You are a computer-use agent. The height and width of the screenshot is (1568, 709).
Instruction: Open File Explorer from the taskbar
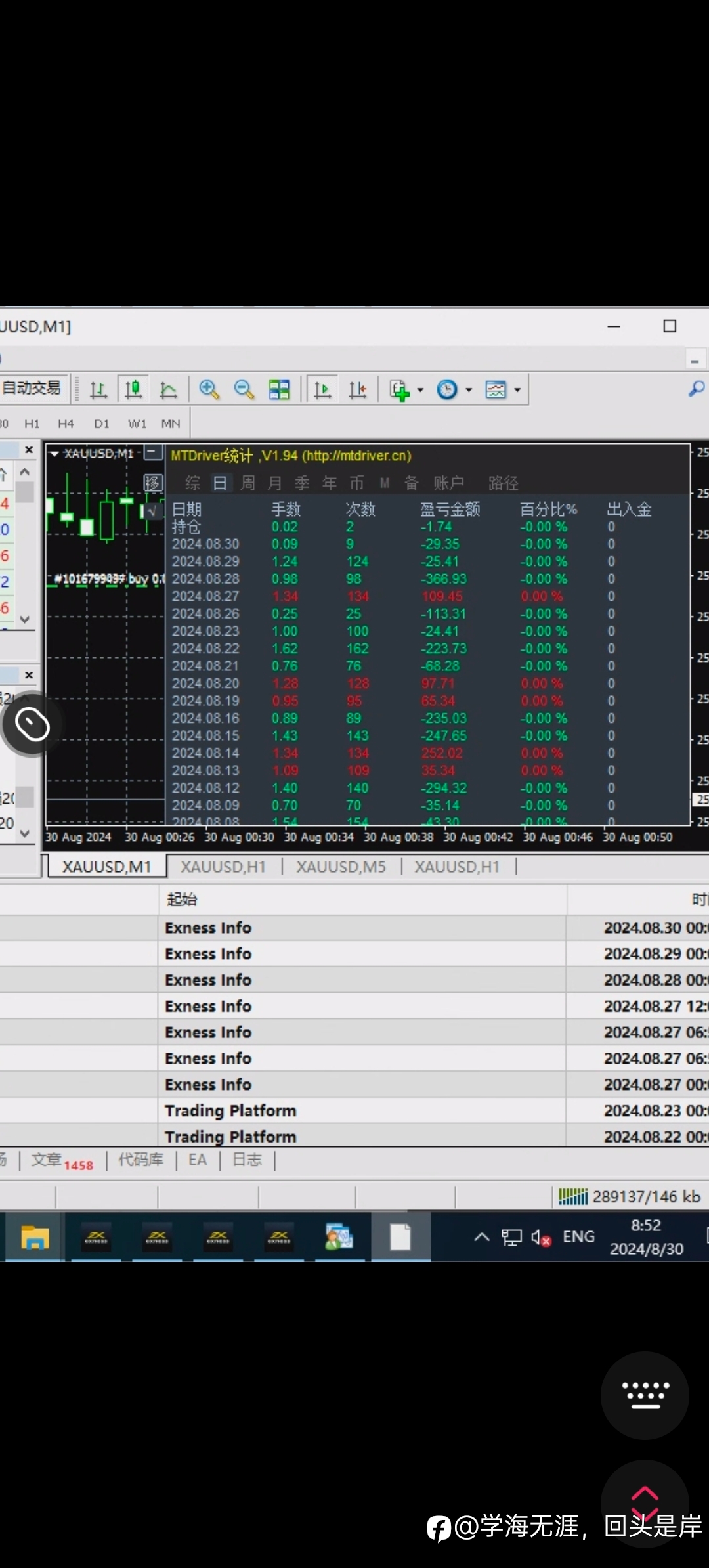click(x=35, y=1237)
